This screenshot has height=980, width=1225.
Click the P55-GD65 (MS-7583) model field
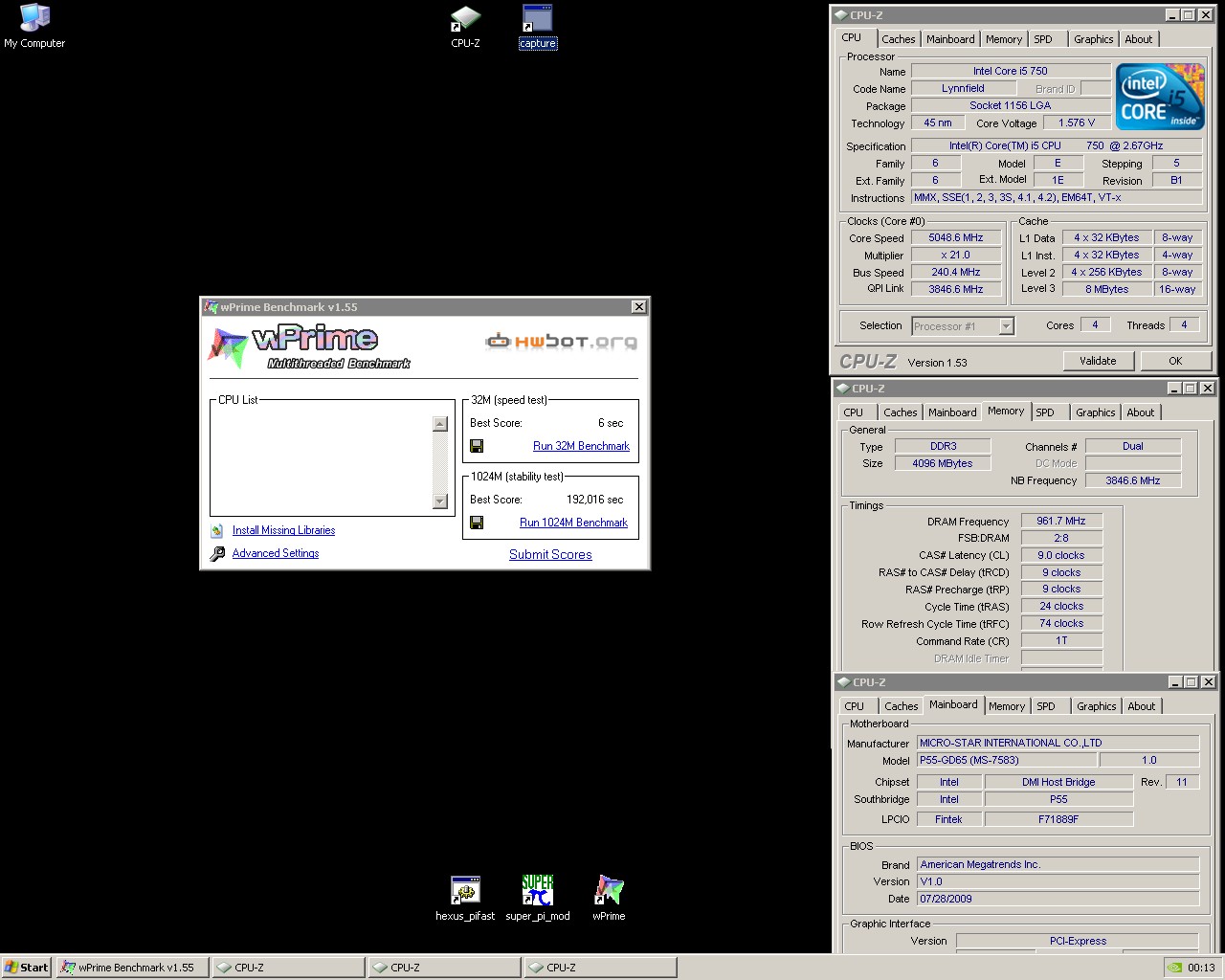tap(1006, 760)
